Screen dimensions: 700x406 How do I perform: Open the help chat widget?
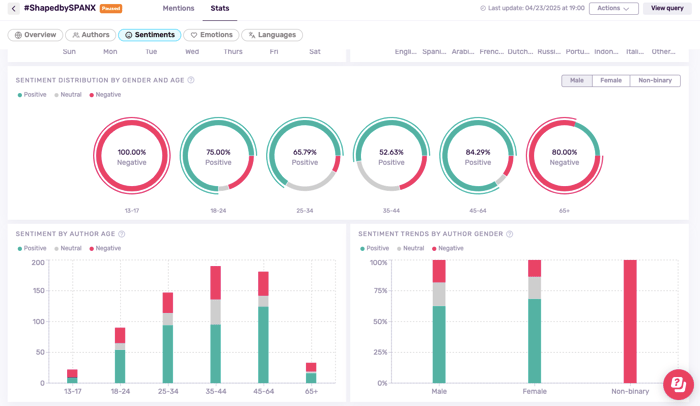coord(677,383)
